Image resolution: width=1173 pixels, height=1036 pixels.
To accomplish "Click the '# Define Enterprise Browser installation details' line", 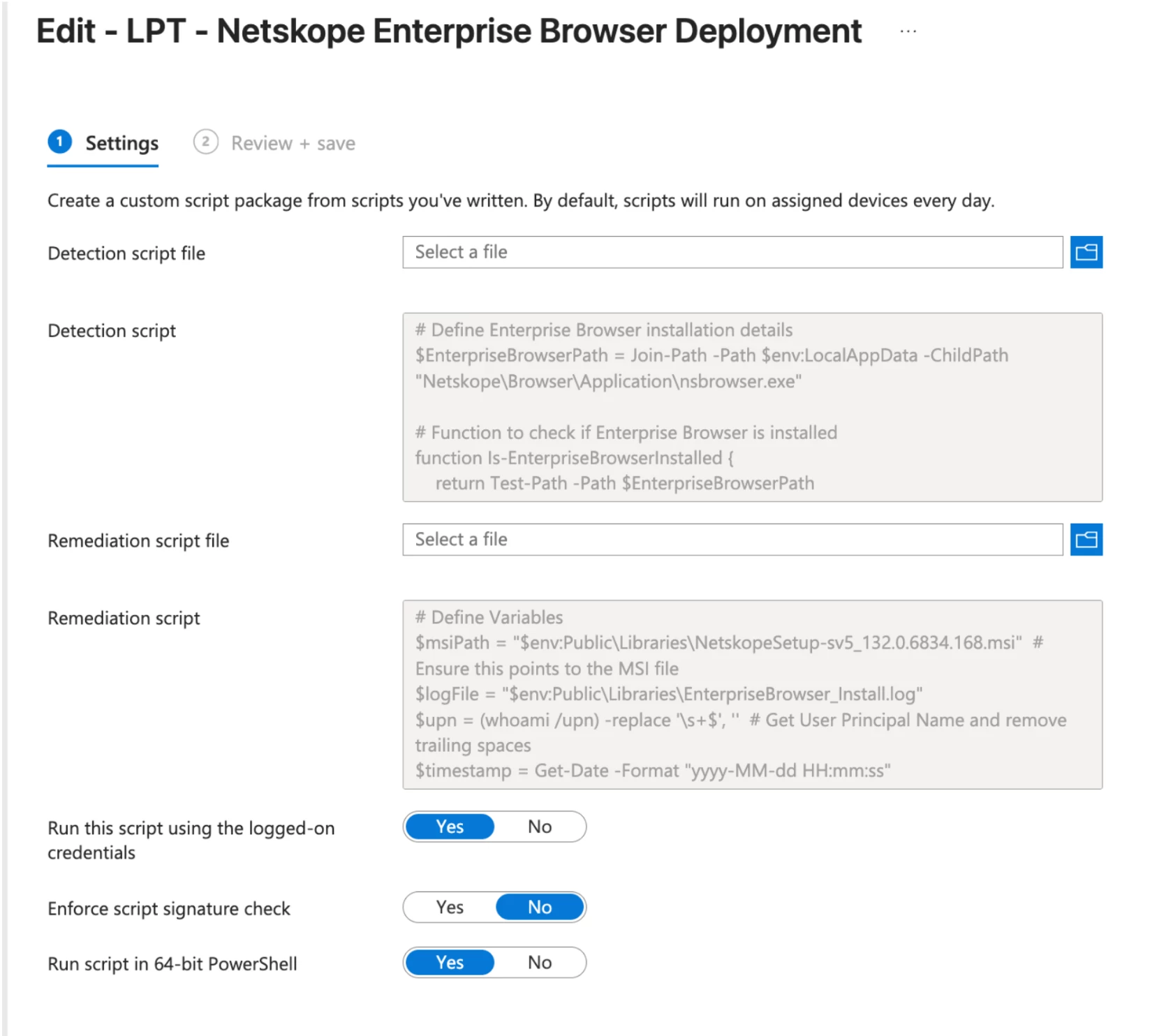I will [604, 330].
